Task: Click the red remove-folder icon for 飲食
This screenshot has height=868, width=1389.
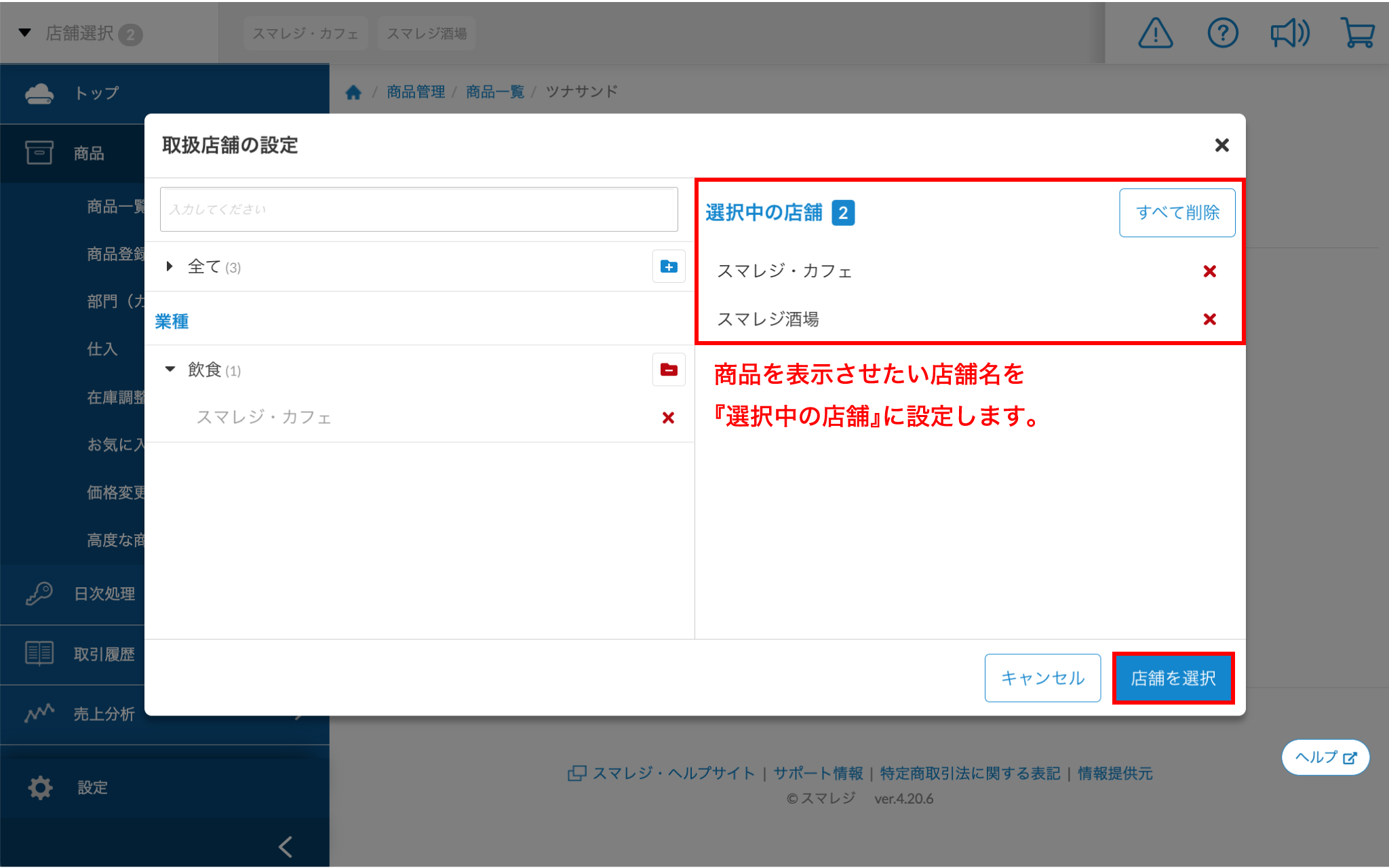Action: (668, 370)
